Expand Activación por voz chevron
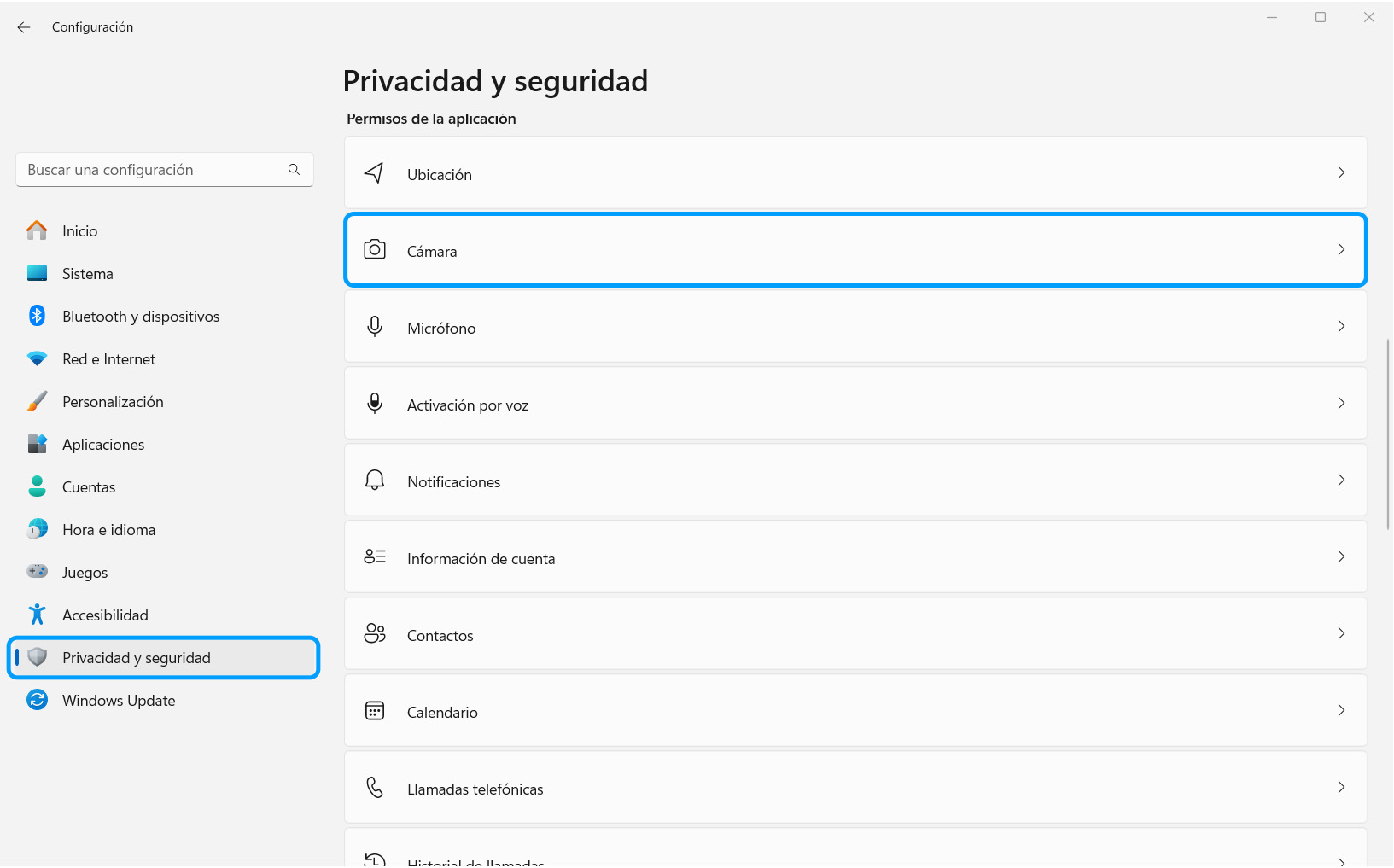 point(1341,403)
